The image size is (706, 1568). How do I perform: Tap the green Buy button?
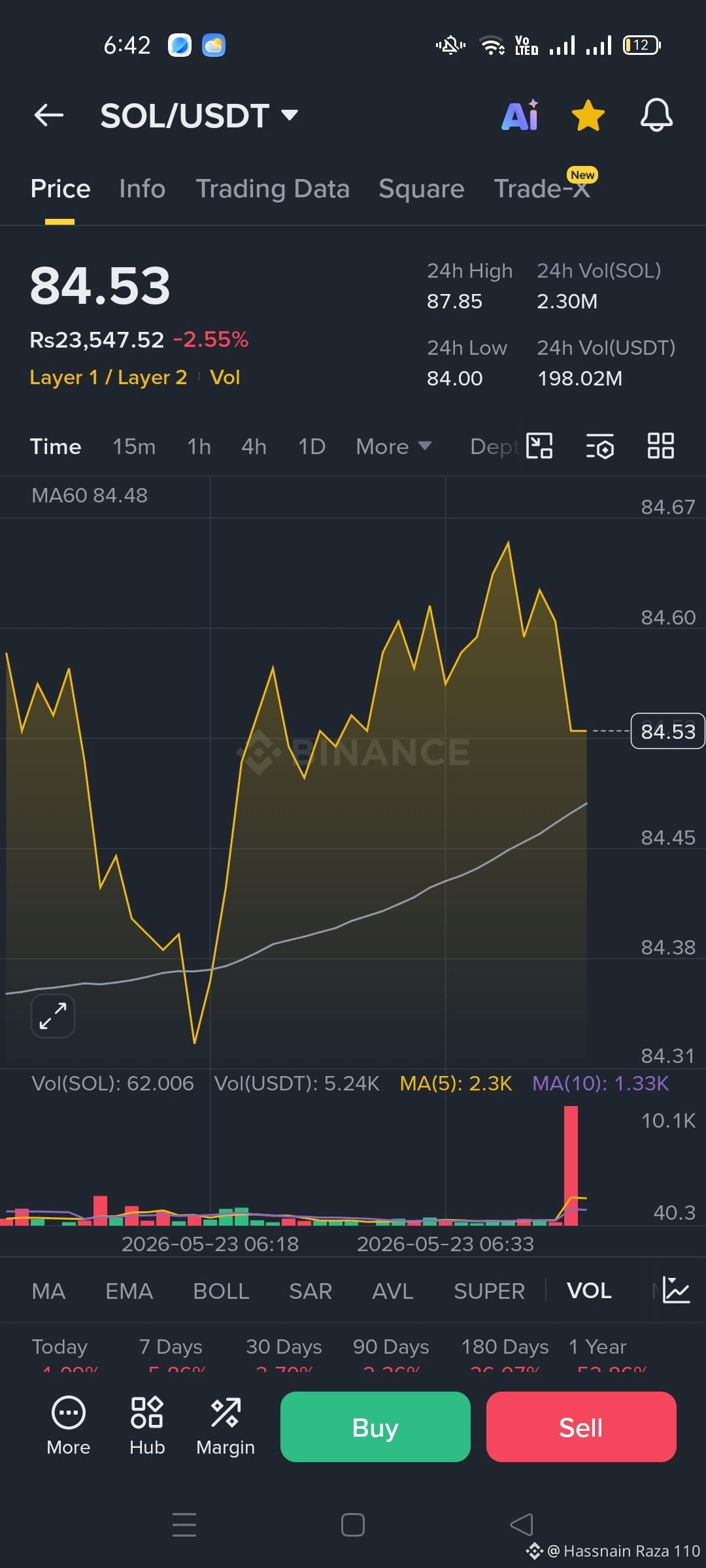(x=375, y=1427)
